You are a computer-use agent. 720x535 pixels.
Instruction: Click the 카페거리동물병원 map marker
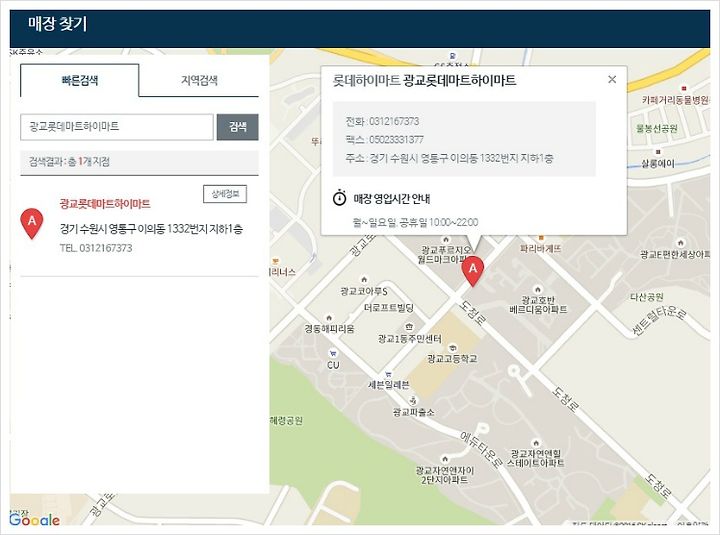click(684, 88)
